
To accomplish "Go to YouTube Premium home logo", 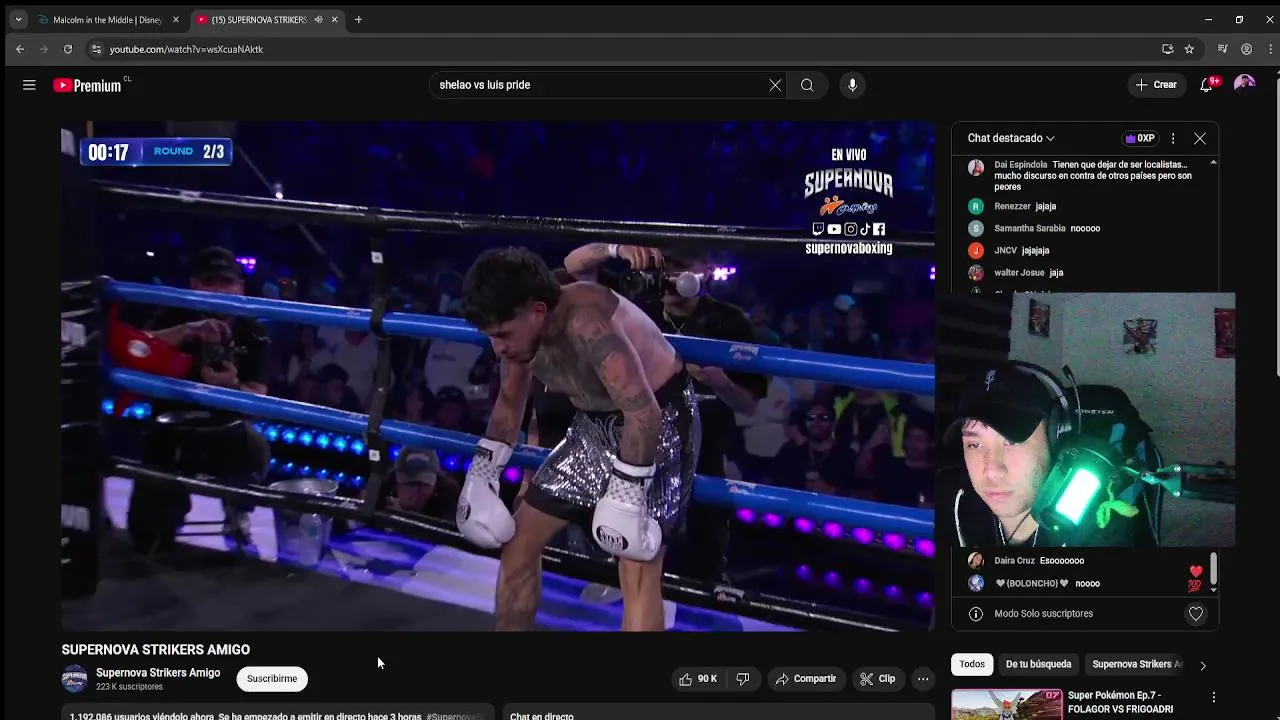I will tap(88, 85).
